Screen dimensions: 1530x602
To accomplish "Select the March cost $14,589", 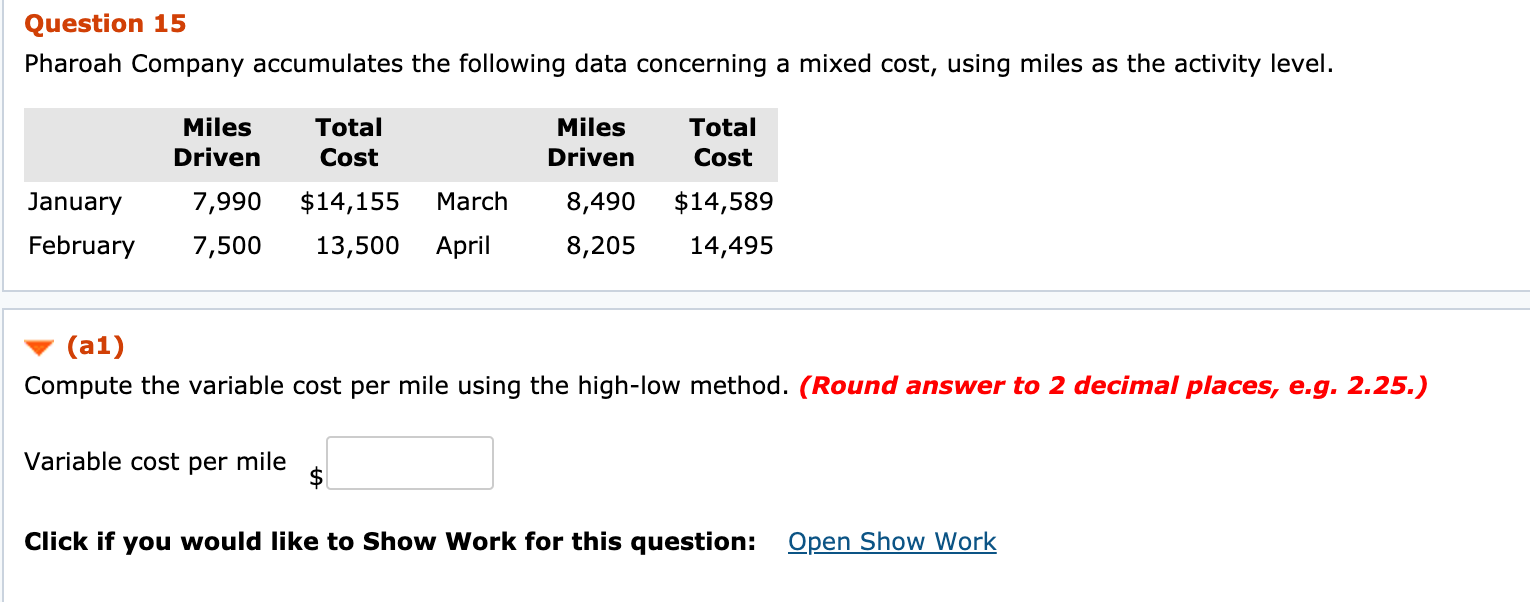I will 723,201.
